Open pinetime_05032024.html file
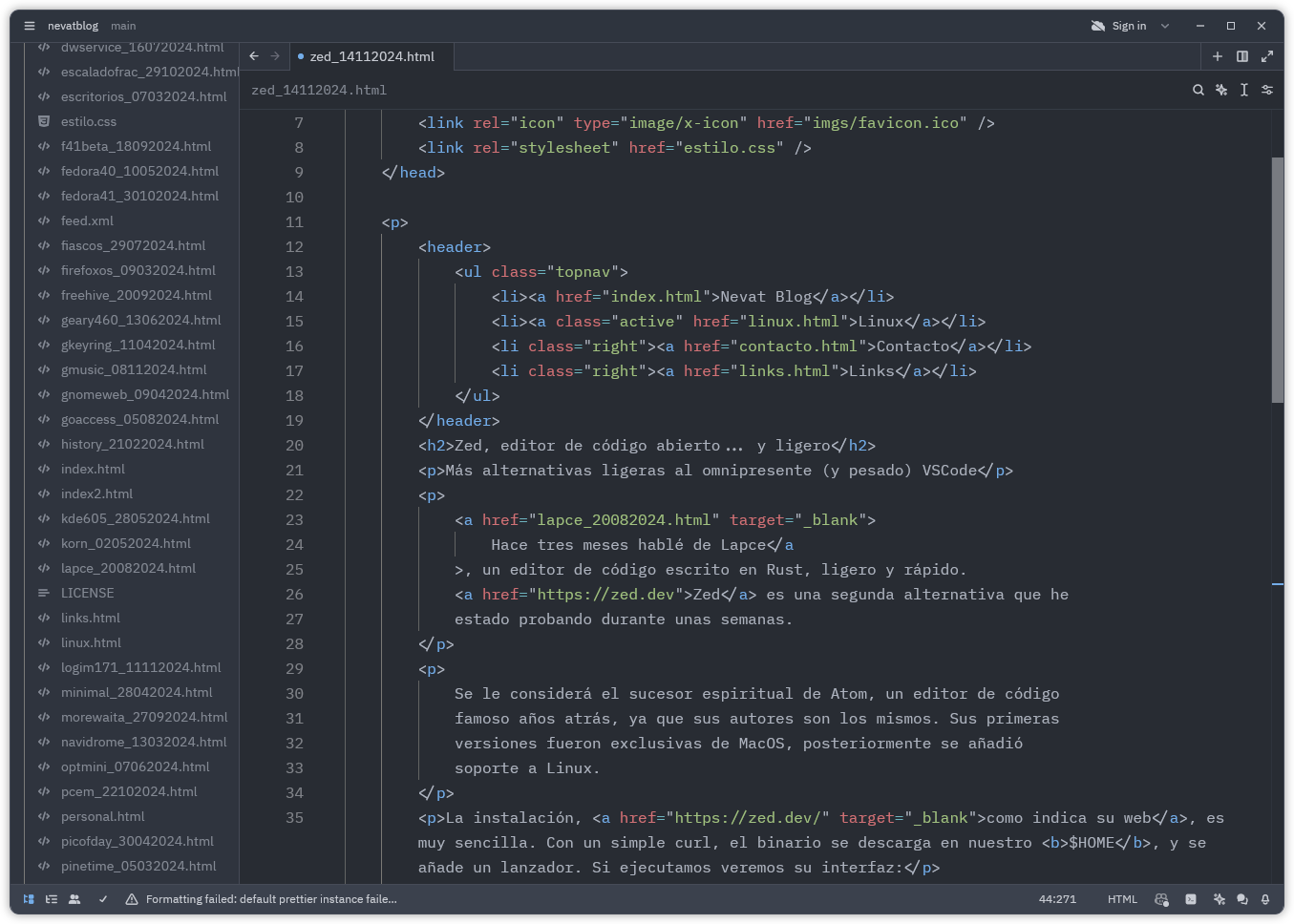Viewport: 1294px width, 924px height. point(138,866)
